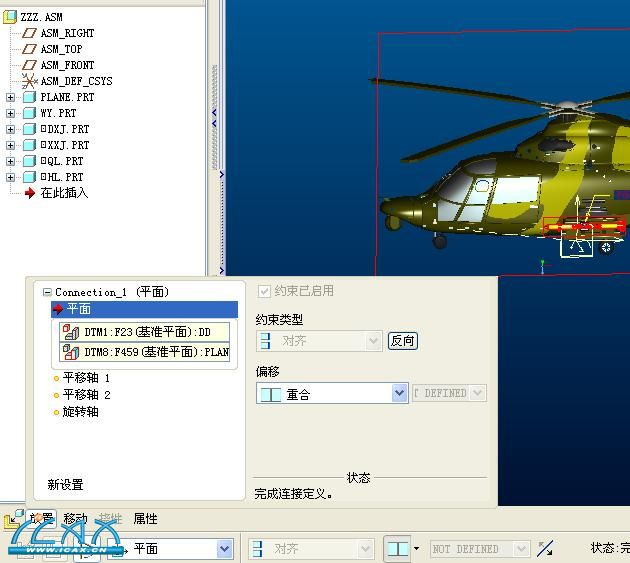Expand the HL.PRT tree node
630x563 pixels.
coord(11,177)
